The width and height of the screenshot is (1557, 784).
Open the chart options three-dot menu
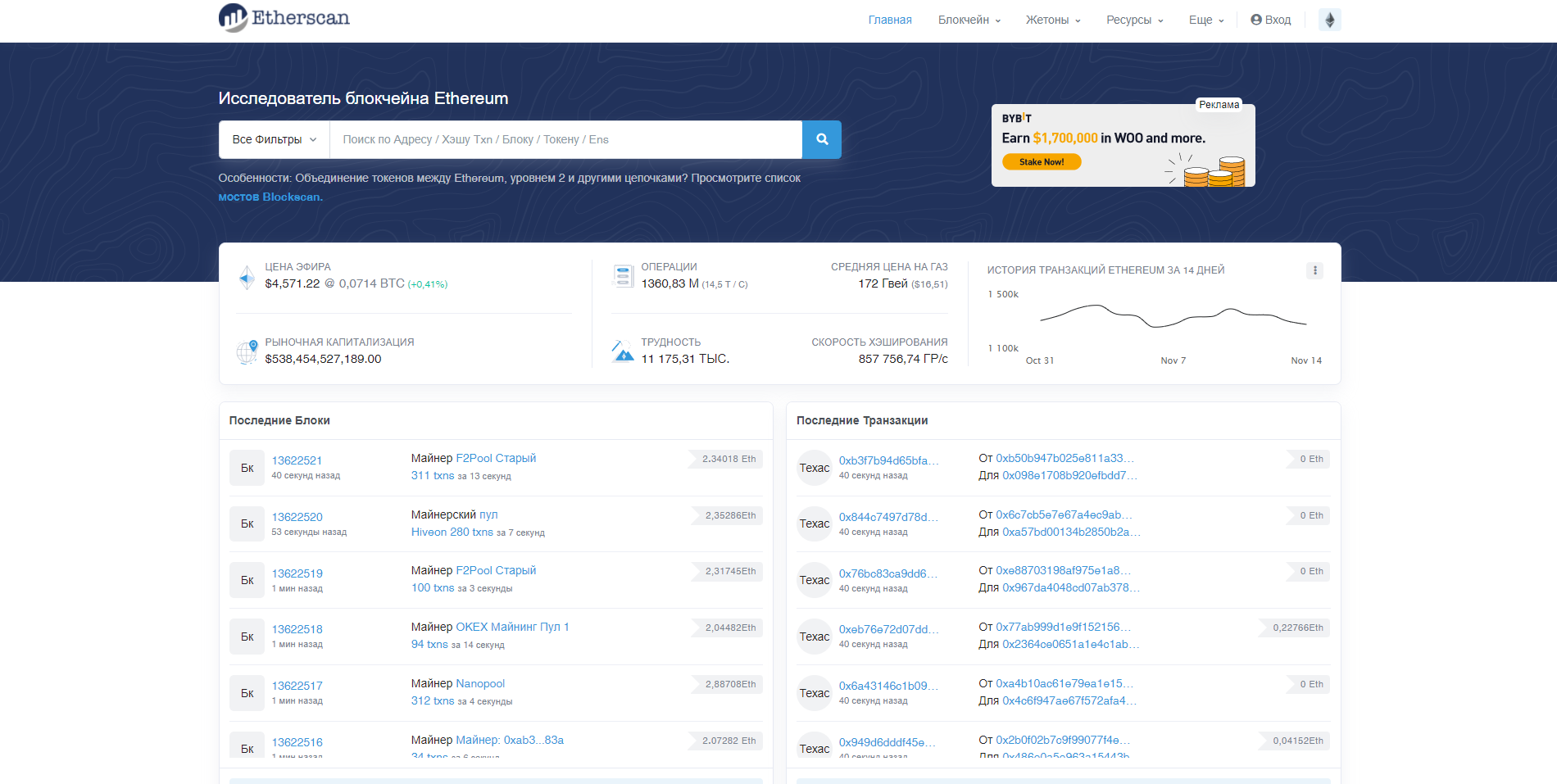click(x=1314, y=270)
